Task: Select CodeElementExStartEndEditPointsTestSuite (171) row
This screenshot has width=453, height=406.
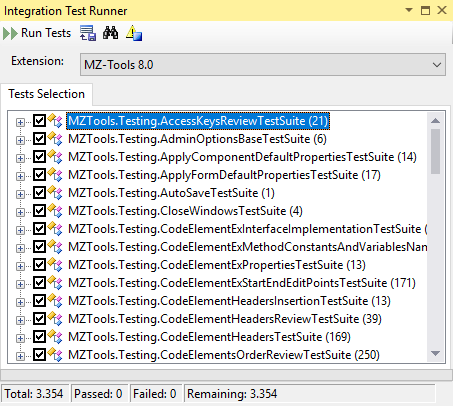Action: tap(242, 283)
